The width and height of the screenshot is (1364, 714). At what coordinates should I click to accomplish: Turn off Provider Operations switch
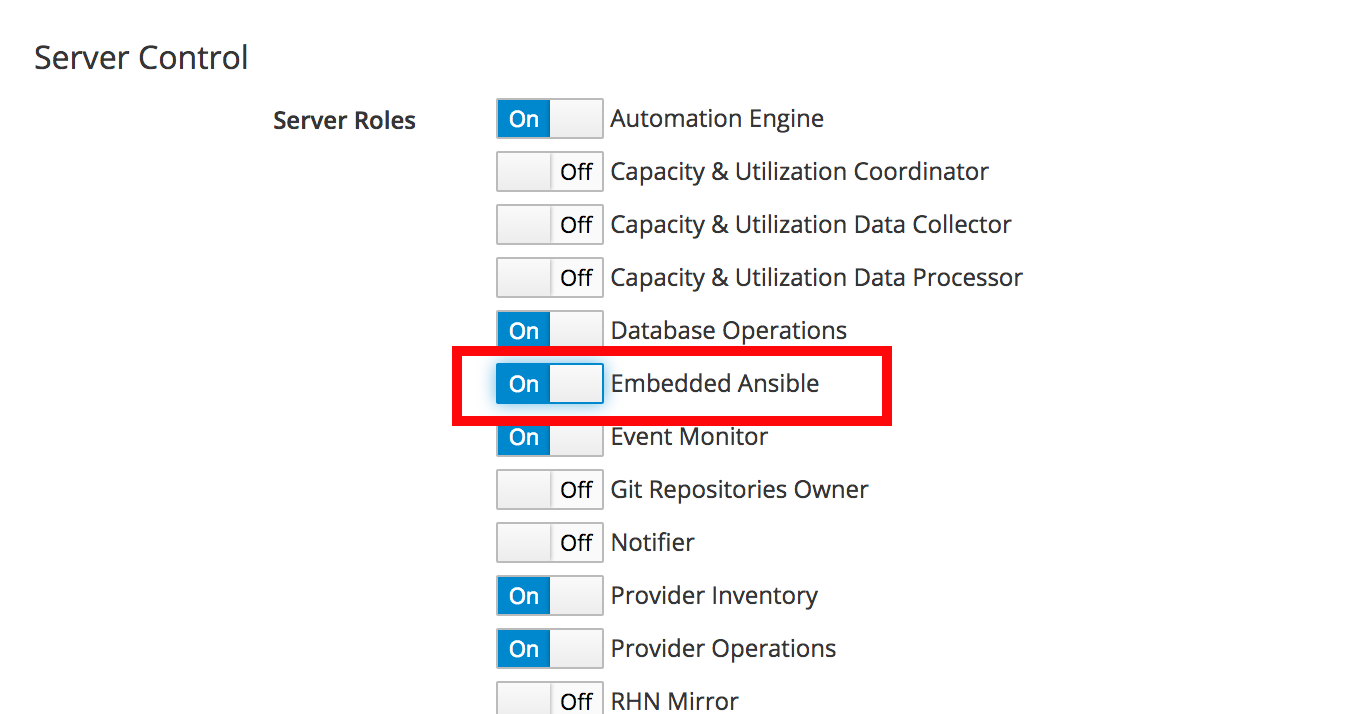pyautogui.click(x=550, y=648)
